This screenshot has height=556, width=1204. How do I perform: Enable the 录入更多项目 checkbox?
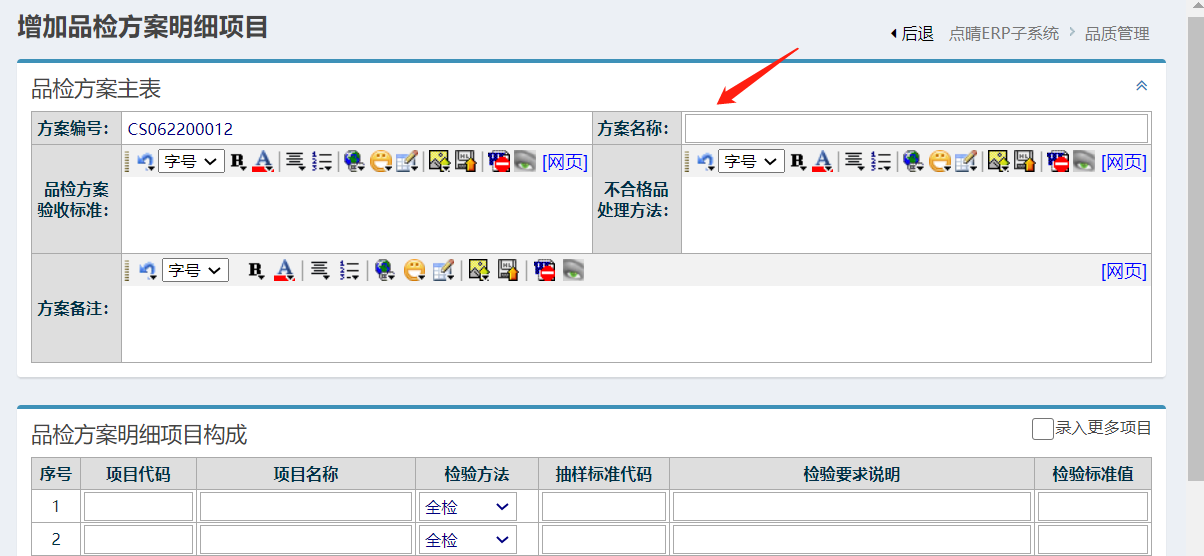[x=1042, y=429]
